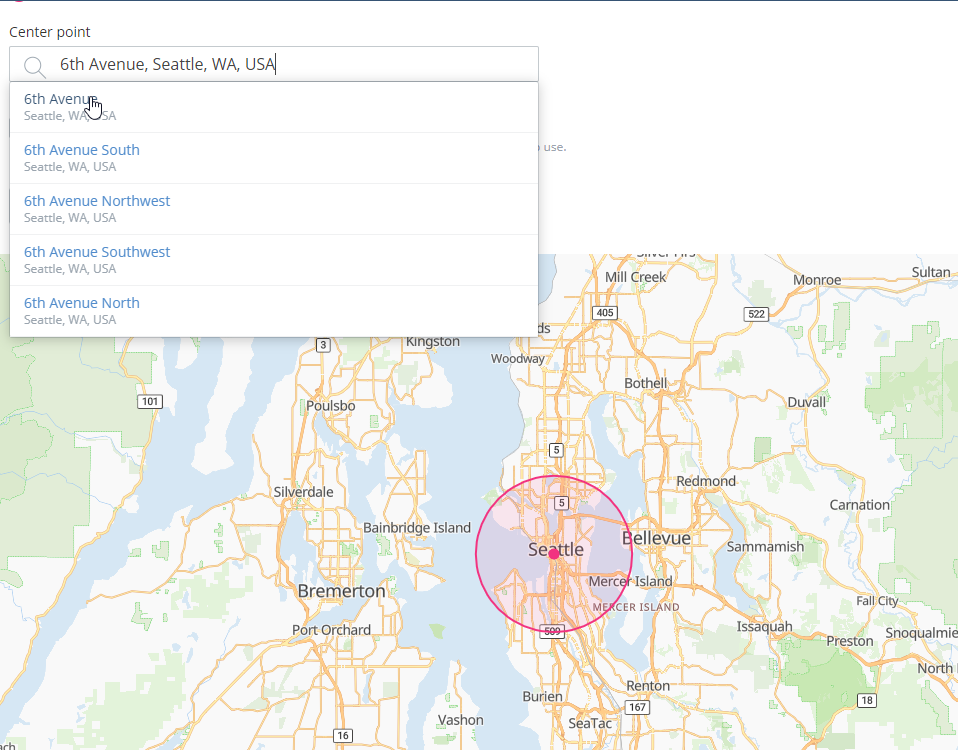Click the Issaquah label on map
This screenshot has width=958, height=750.
(x=764, y=627)
